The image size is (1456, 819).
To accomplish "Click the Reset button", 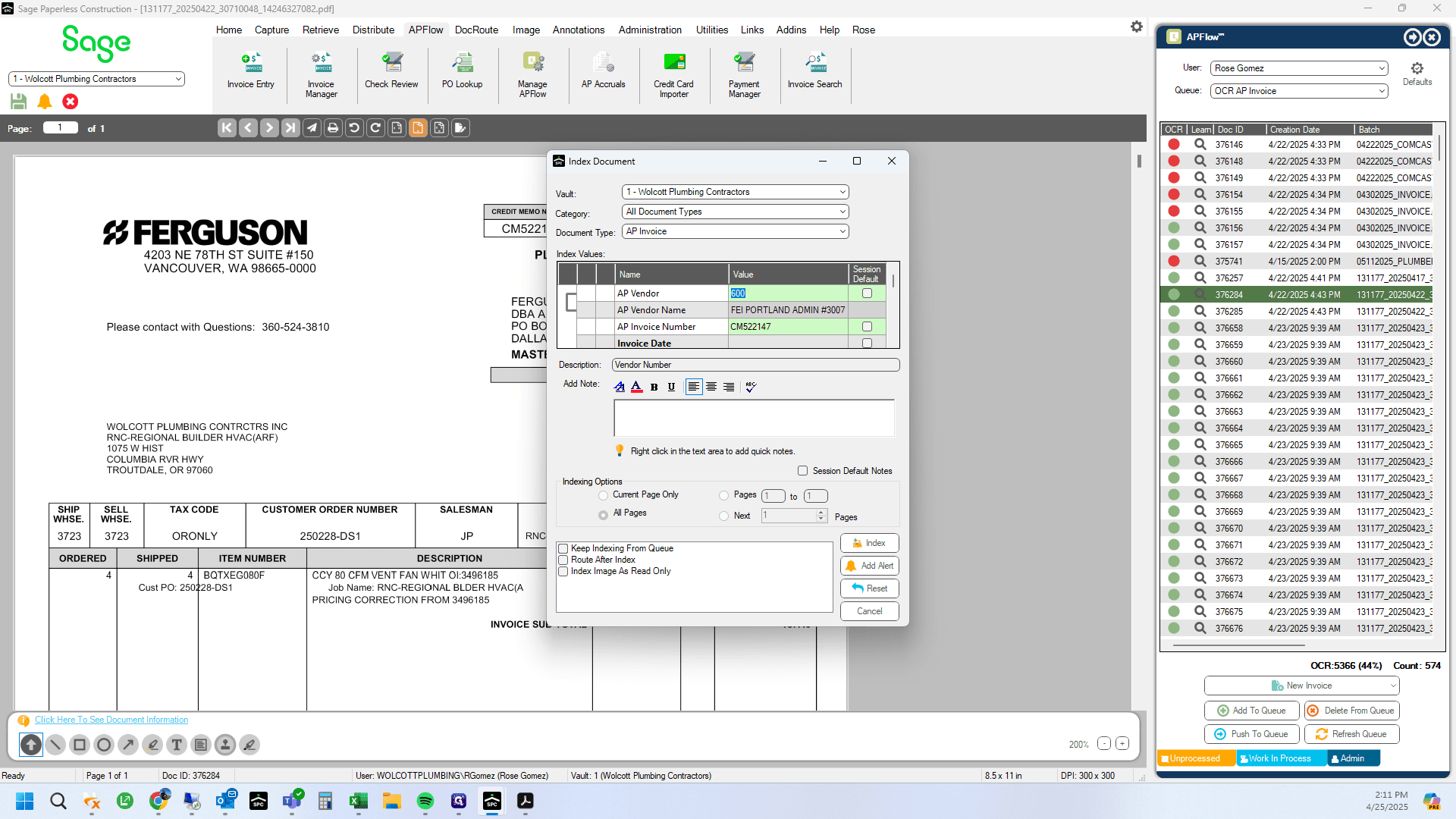I will (869, 588).
